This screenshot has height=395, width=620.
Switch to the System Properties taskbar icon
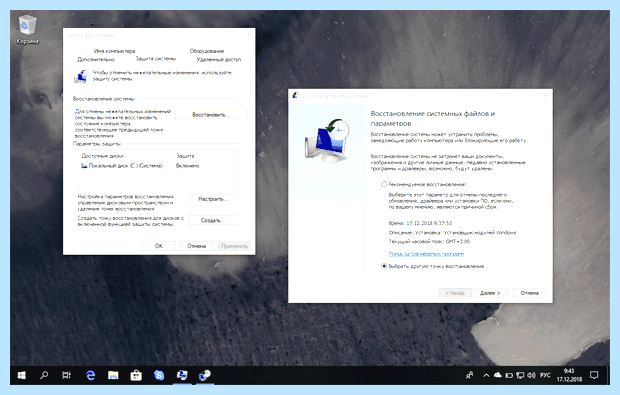[182, 375]
